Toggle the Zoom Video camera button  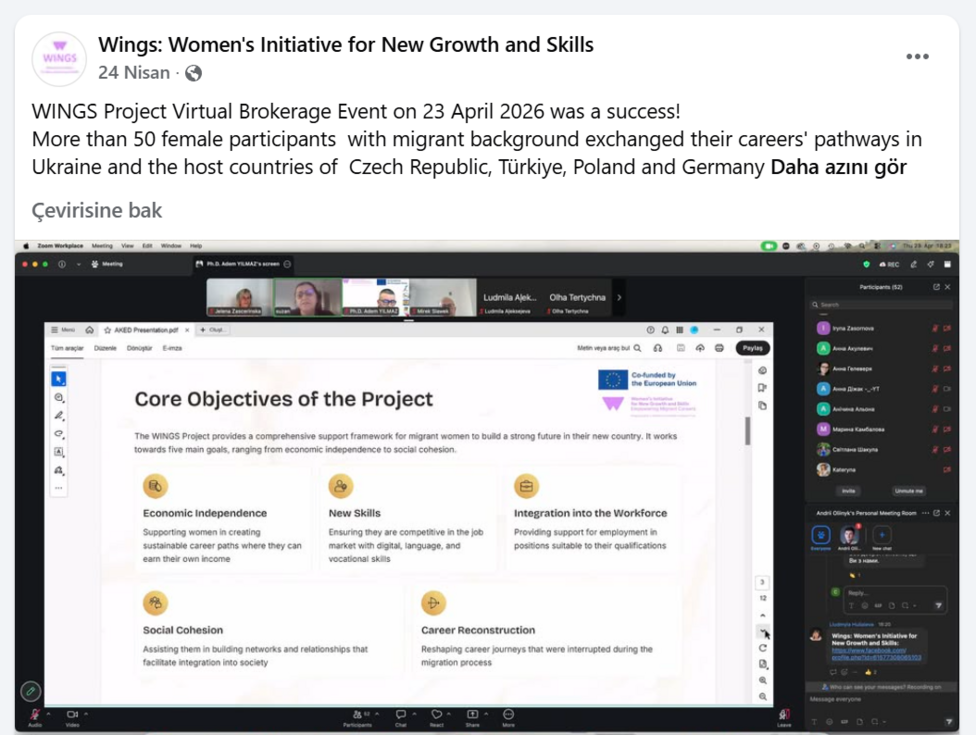pos(72,716)
